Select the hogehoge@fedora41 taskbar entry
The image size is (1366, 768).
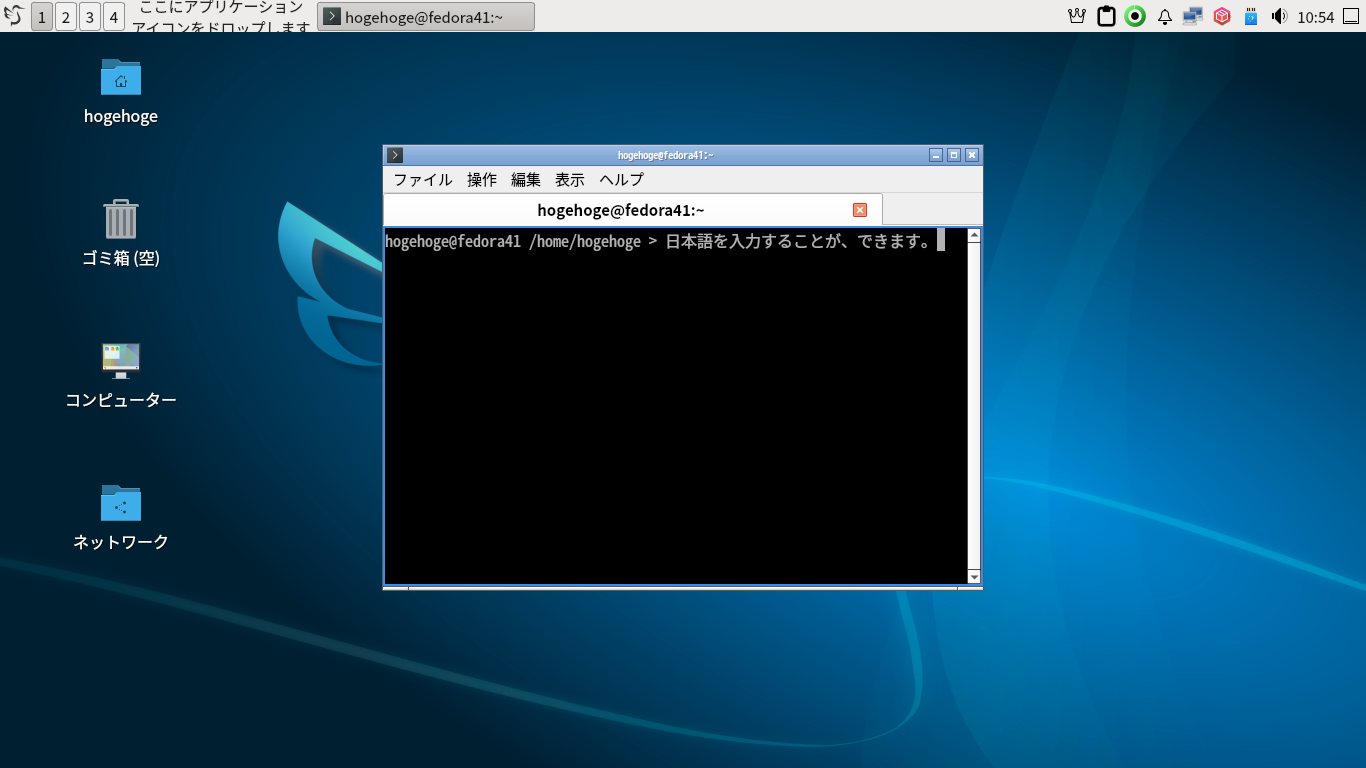coord(426,16)
